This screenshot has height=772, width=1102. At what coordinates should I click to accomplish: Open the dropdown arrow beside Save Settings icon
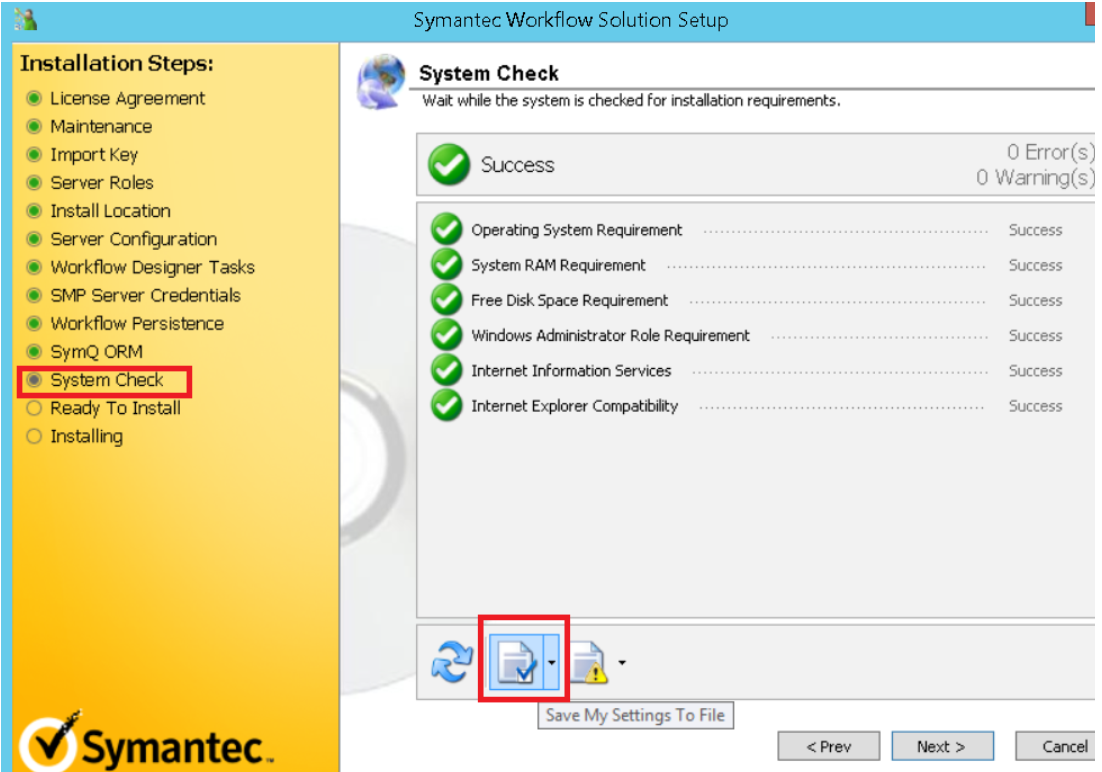click(x=552, y=662)
